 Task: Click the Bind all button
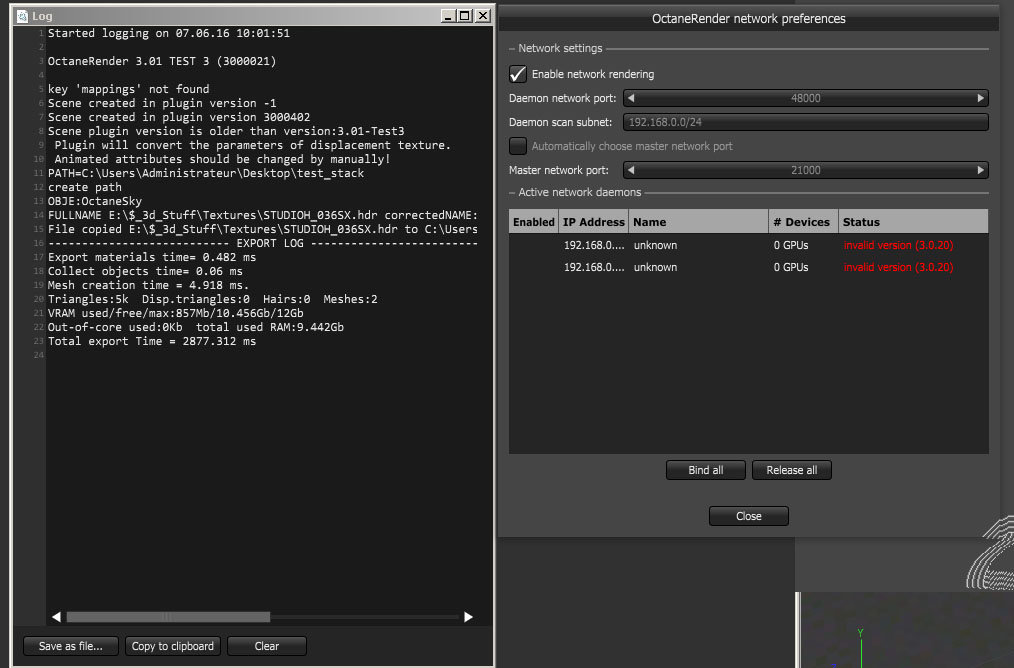(x=706, y=470)
